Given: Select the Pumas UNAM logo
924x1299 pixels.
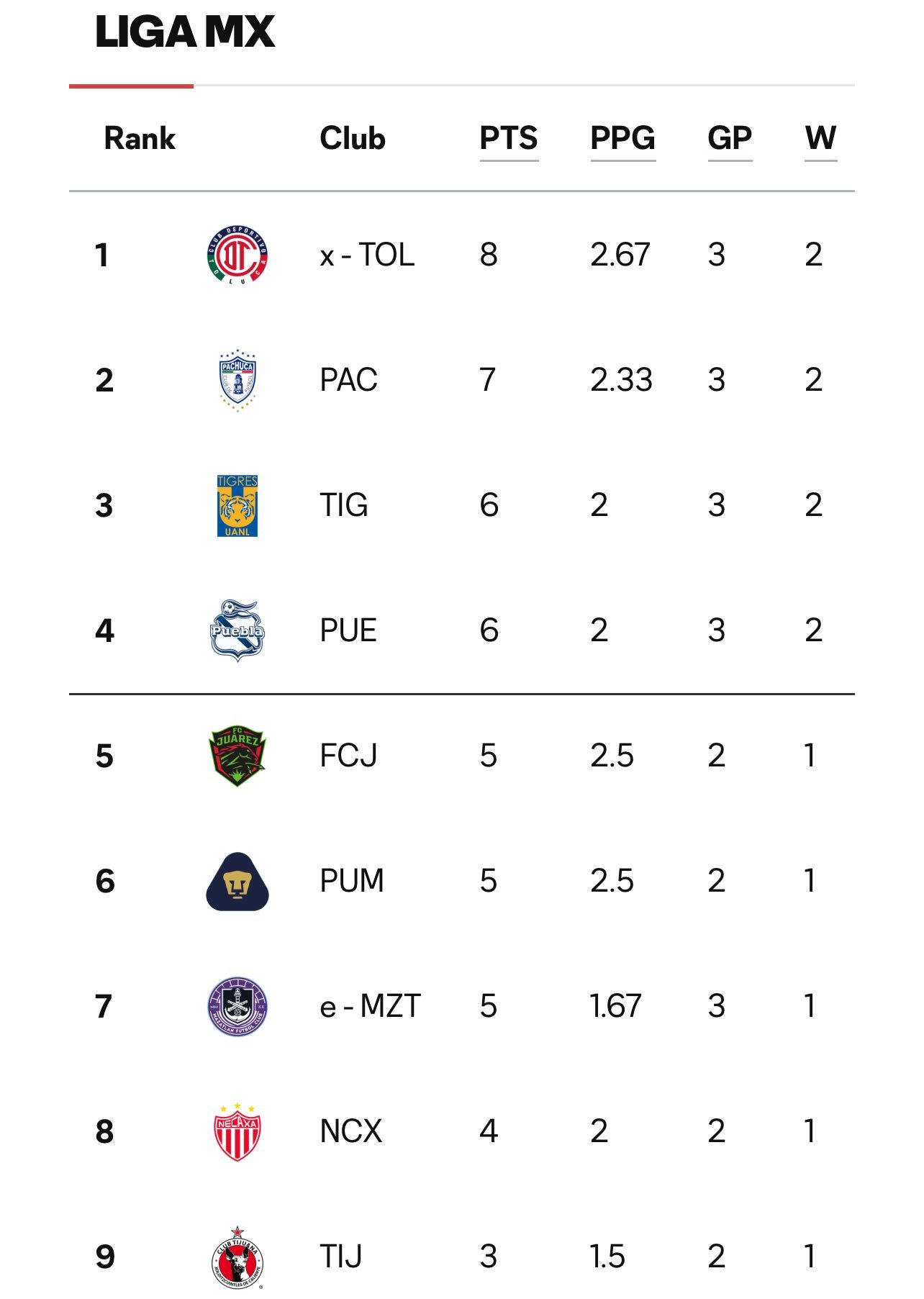Looking at the screenshot, I should (237, 881).
